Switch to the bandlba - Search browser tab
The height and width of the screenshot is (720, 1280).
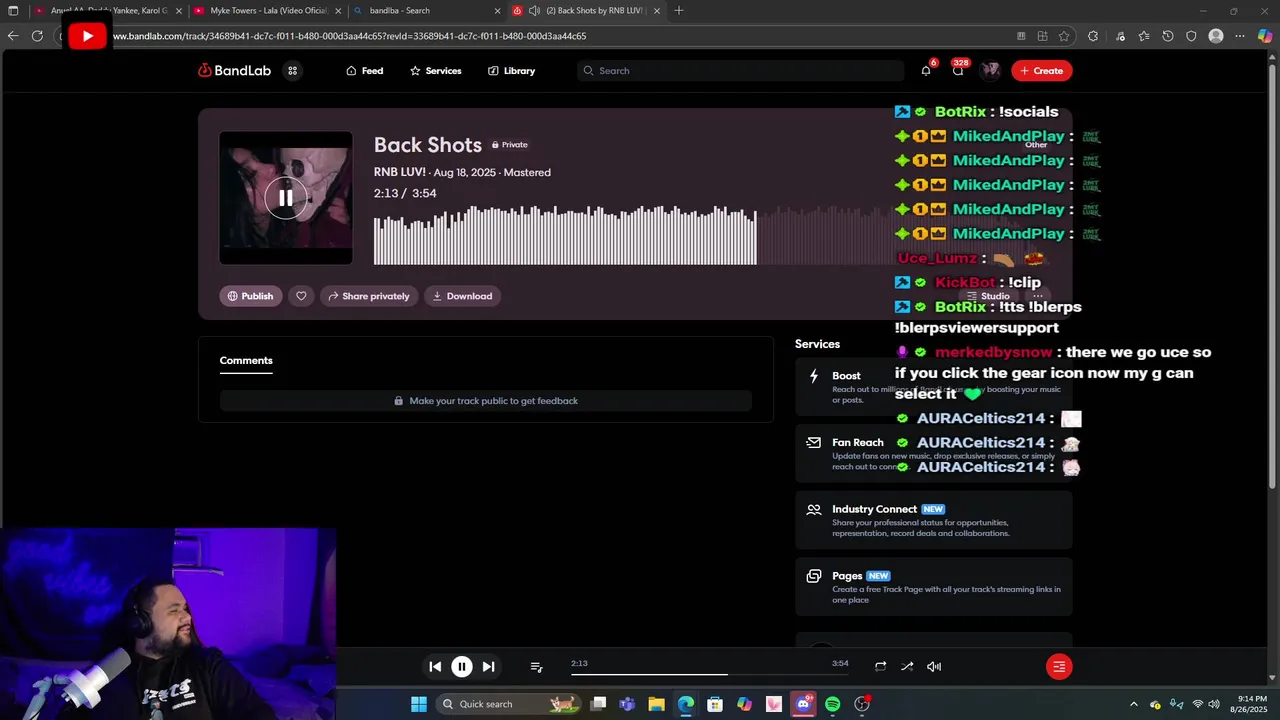pos(425,11)
